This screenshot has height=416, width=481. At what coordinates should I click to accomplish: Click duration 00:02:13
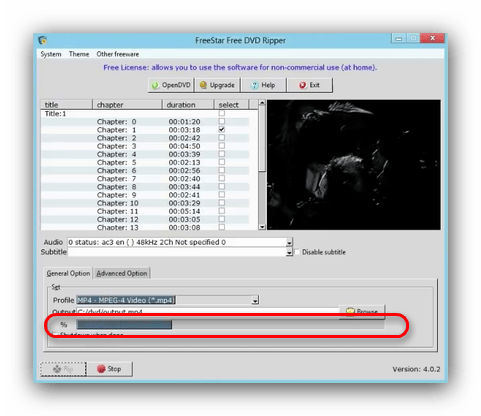coord(184,162)
